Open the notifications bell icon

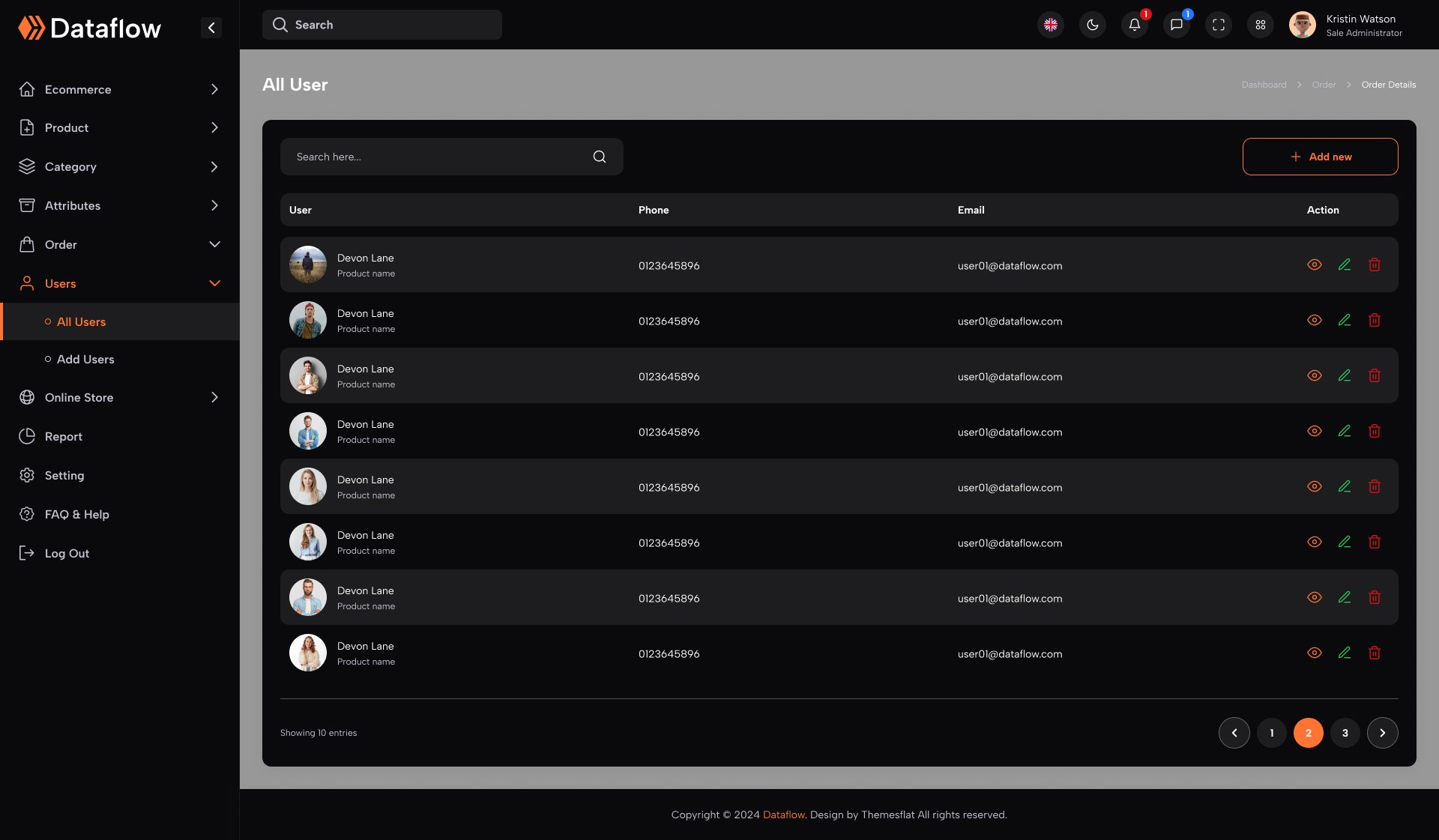1134,25
